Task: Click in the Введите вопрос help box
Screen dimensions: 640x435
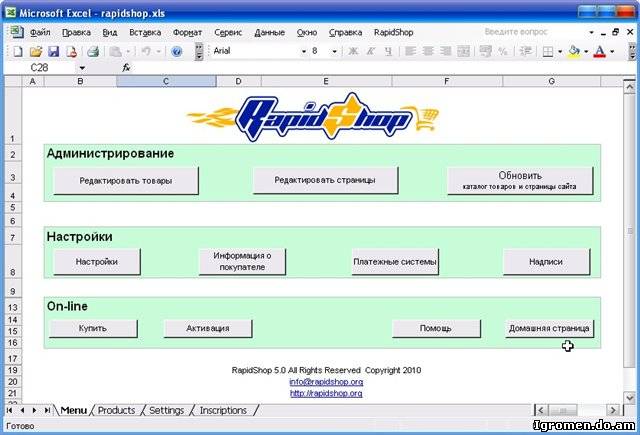Action: (533, 32)
